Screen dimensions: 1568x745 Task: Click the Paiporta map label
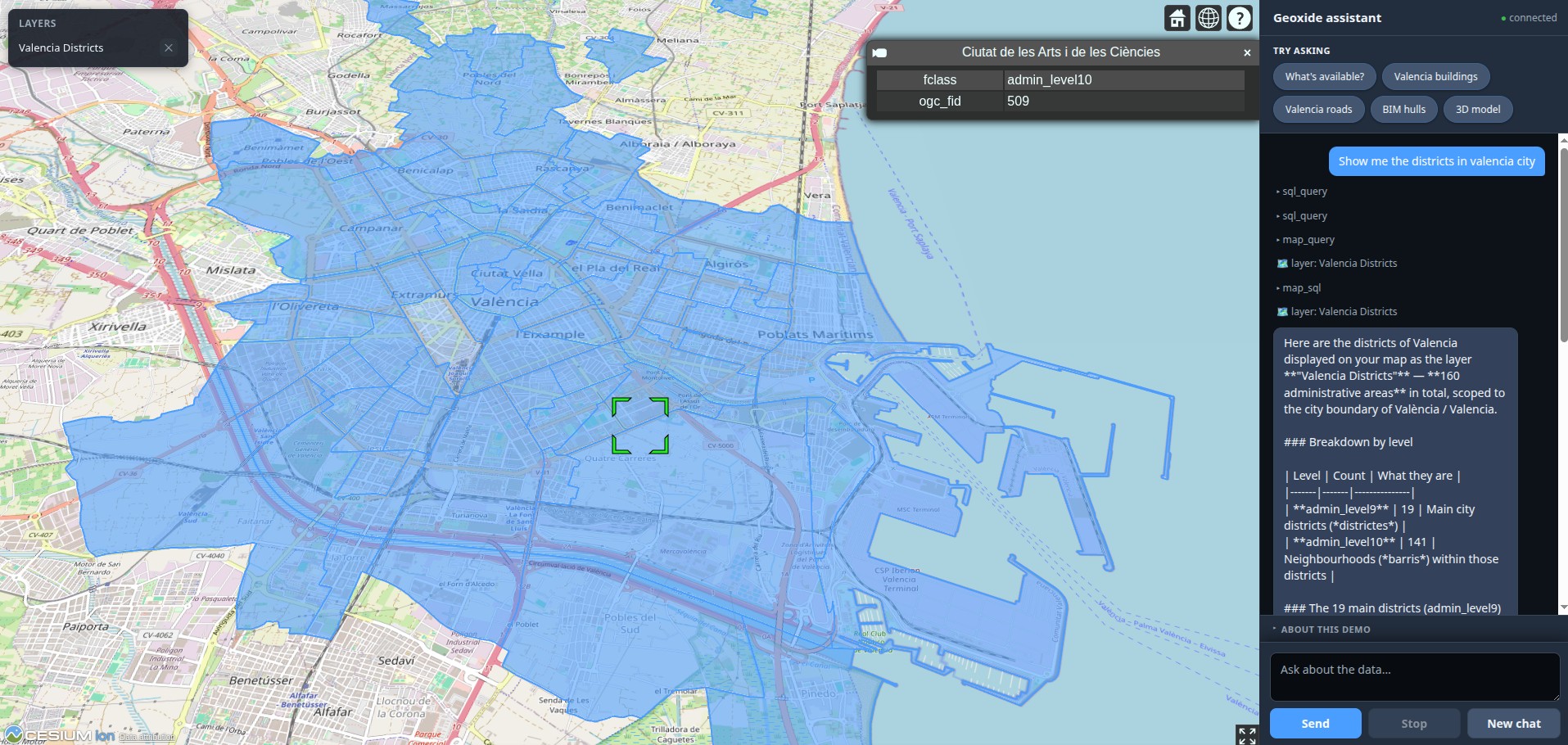[86, 626]
